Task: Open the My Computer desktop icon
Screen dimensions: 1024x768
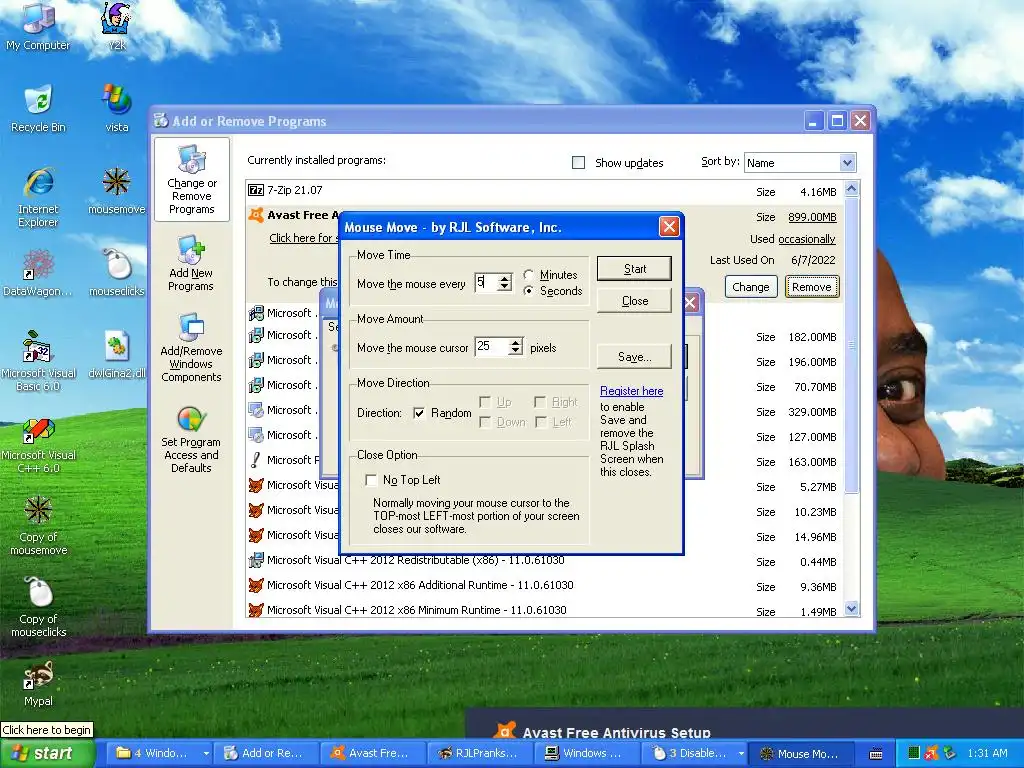Action: 38,26
